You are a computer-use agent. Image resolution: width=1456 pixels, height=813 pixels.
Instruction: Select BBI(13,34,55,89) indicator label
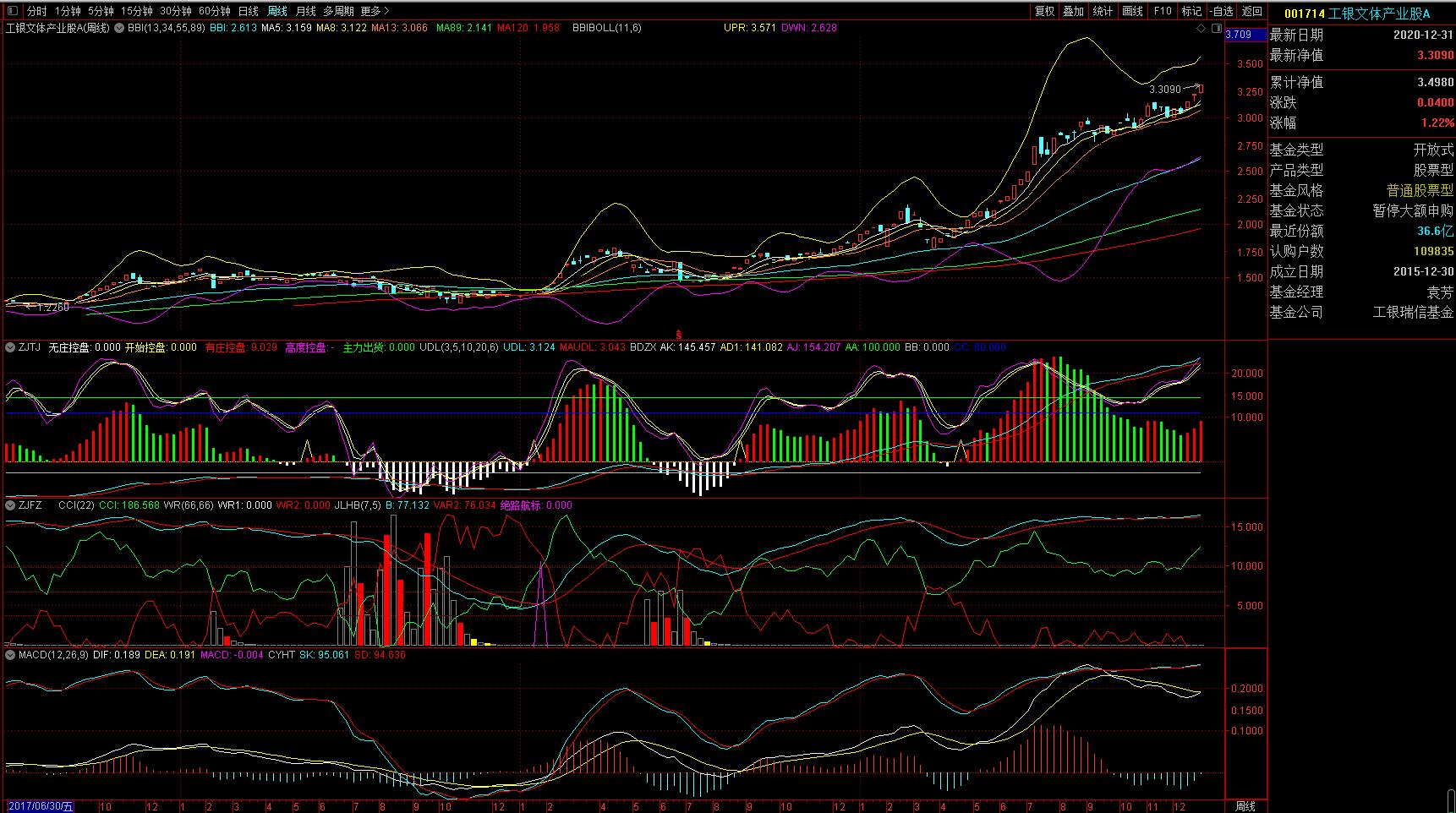coord(167,28)
